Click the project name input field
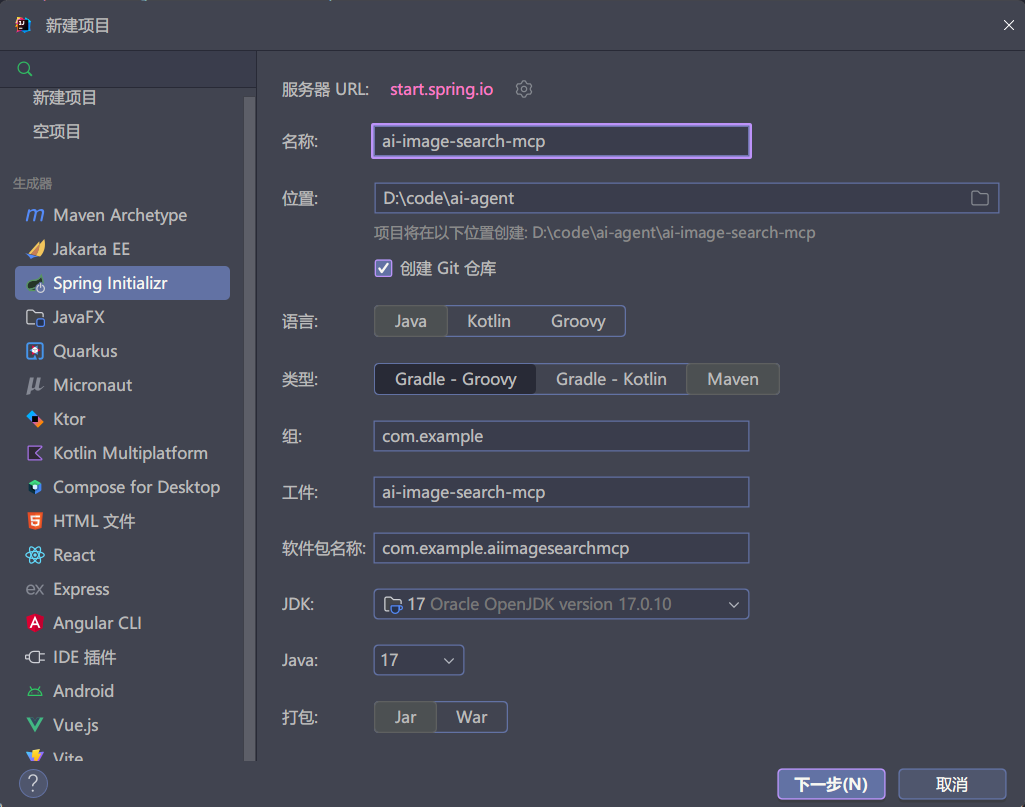This screenshot has height=807, width=1025. (561, 141)
